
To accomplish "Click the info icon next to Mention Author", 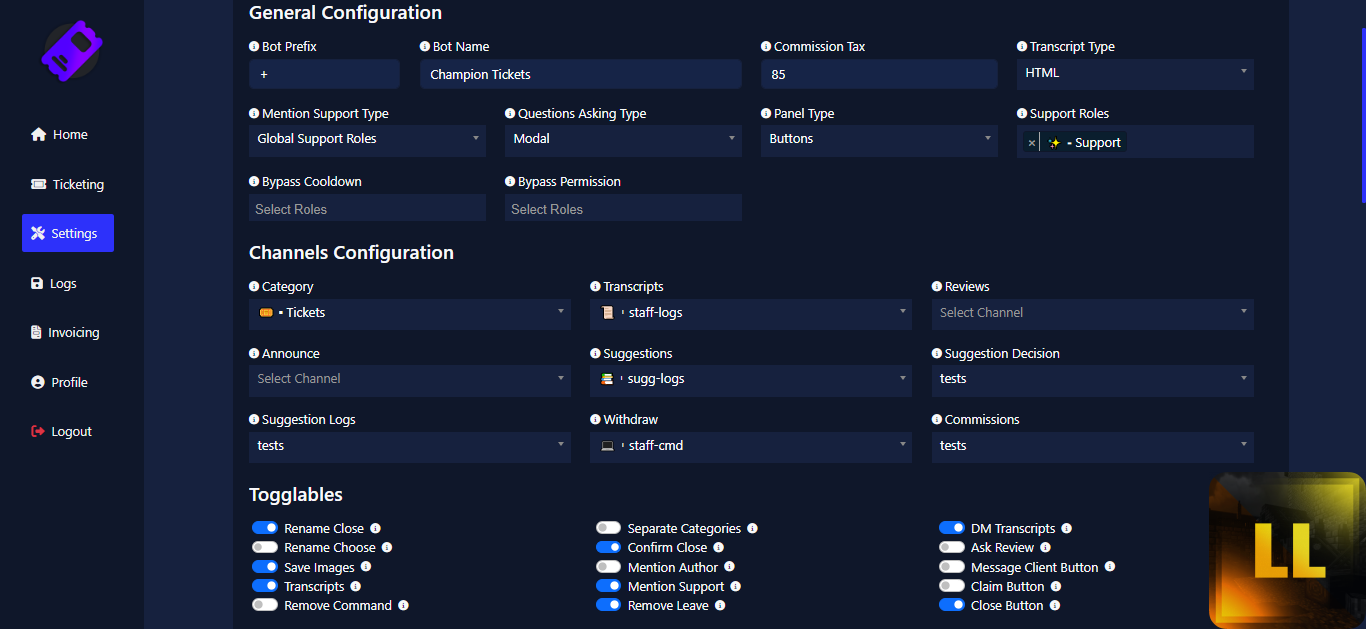I will pyautogui.click(x=729, y=567).
